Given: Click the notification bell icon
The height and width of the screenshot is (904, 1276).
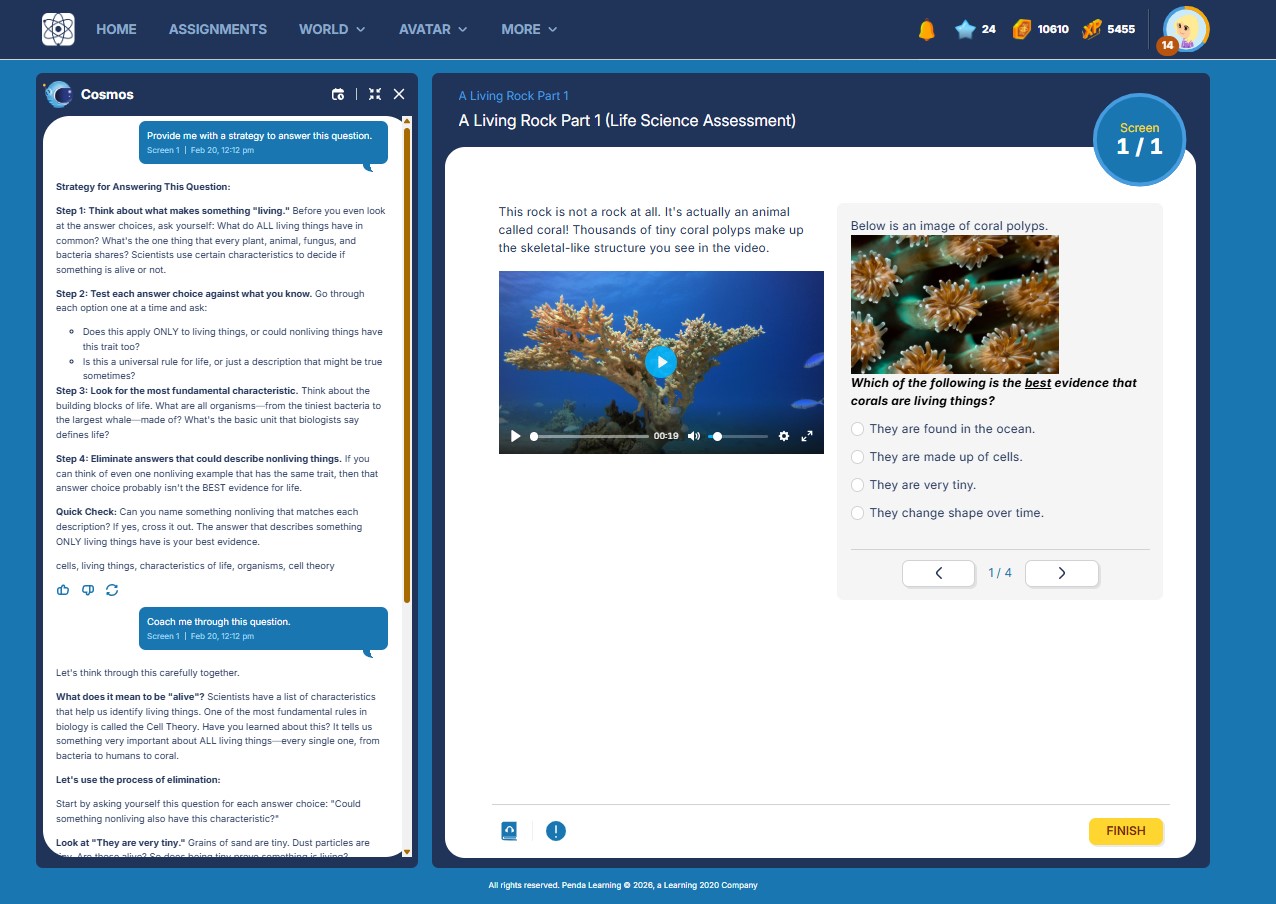Looking at the screenshot, I should pyautogui.click(x=926, y=30).
